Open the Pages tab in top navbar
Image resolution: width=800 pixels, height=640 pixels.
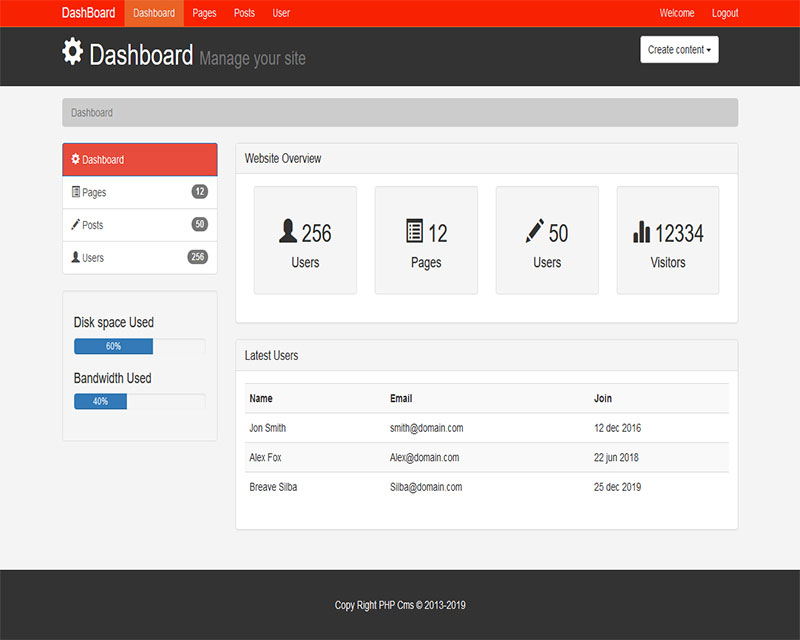coord(205,13)
